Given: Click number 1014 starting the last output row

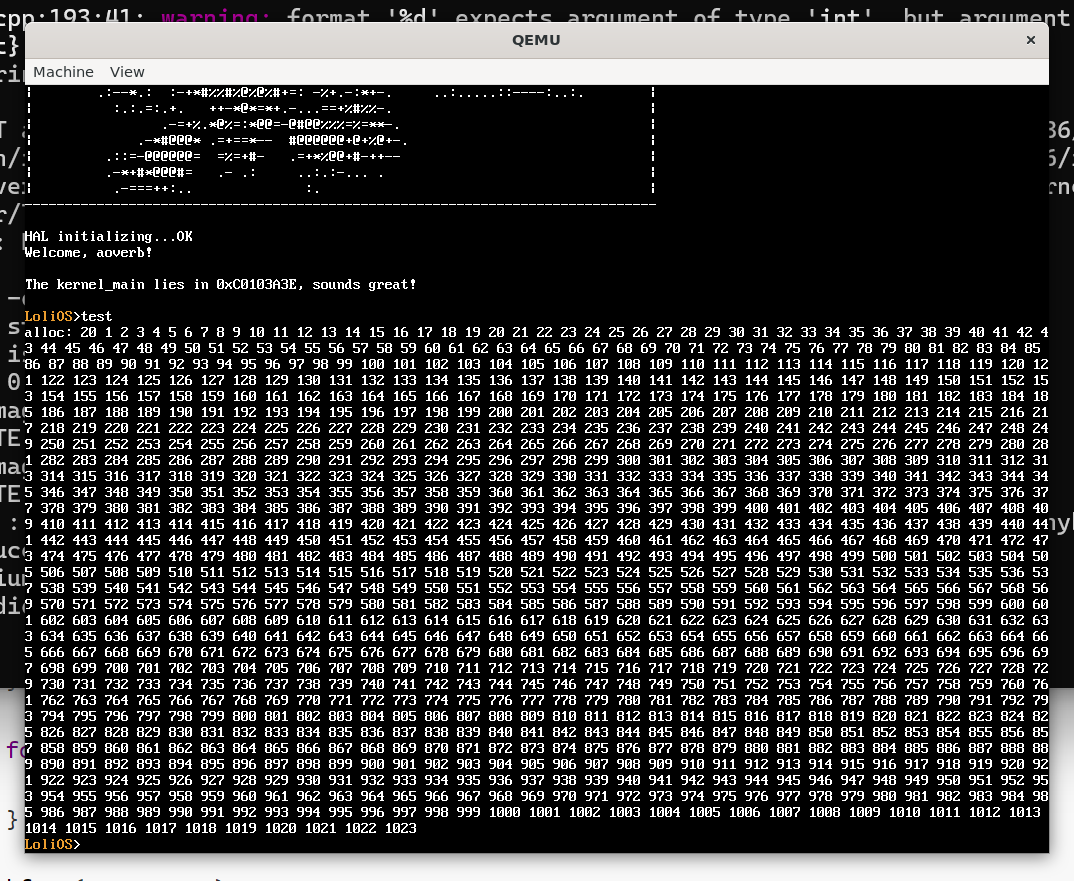Looking at the screenshot, I should click(40, 829).
